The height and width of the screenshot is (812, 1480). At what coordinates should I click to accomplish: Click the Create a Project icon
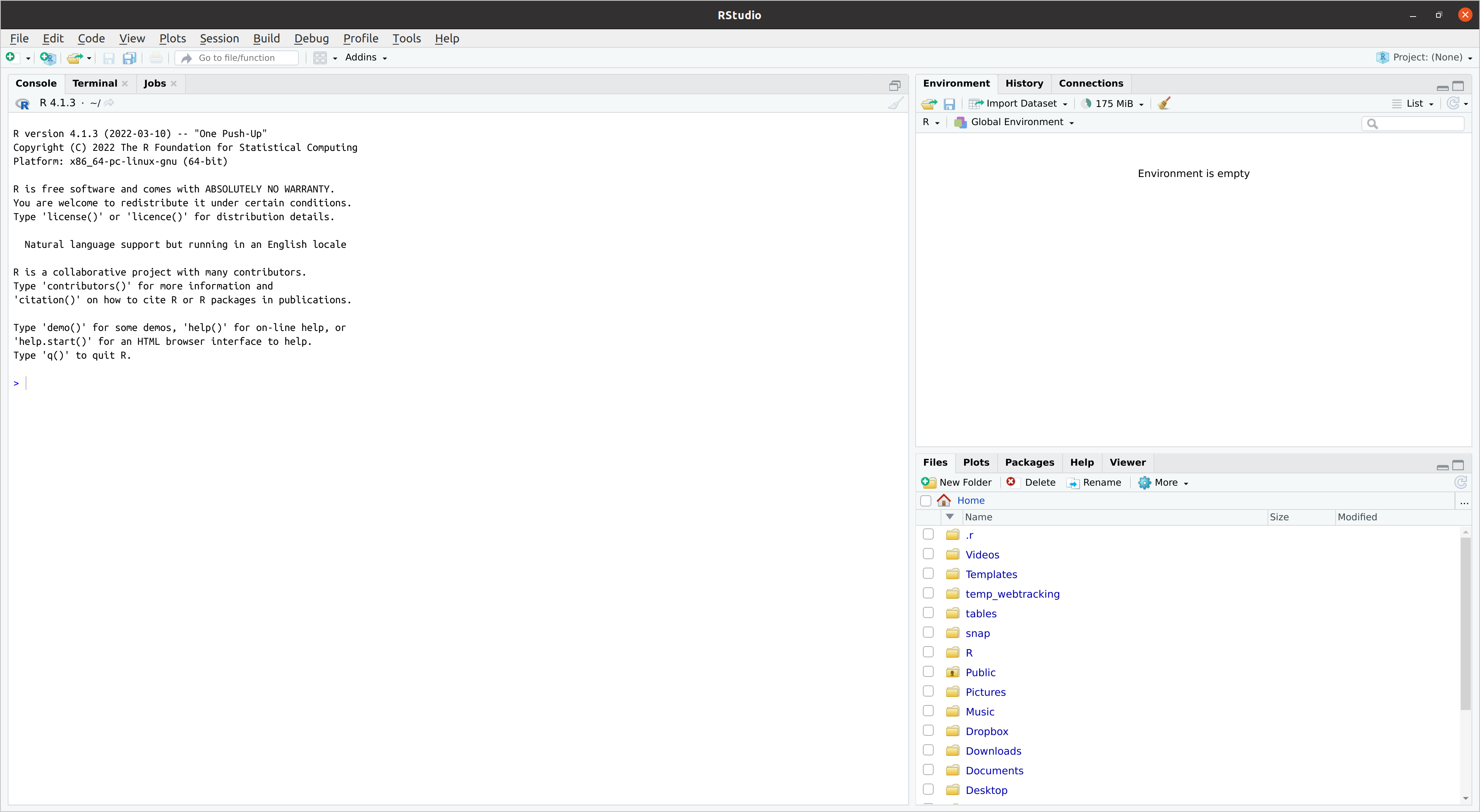(x=48, y=57)
